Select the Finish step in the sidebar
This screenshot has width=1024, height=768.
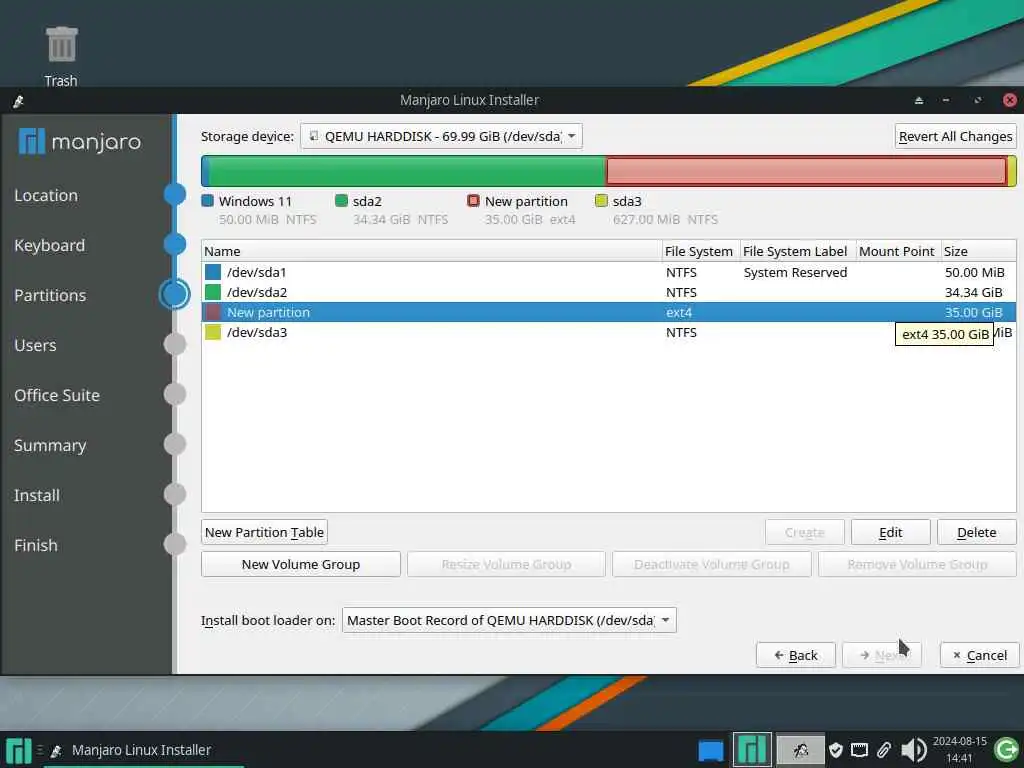[x=36, y=545]
